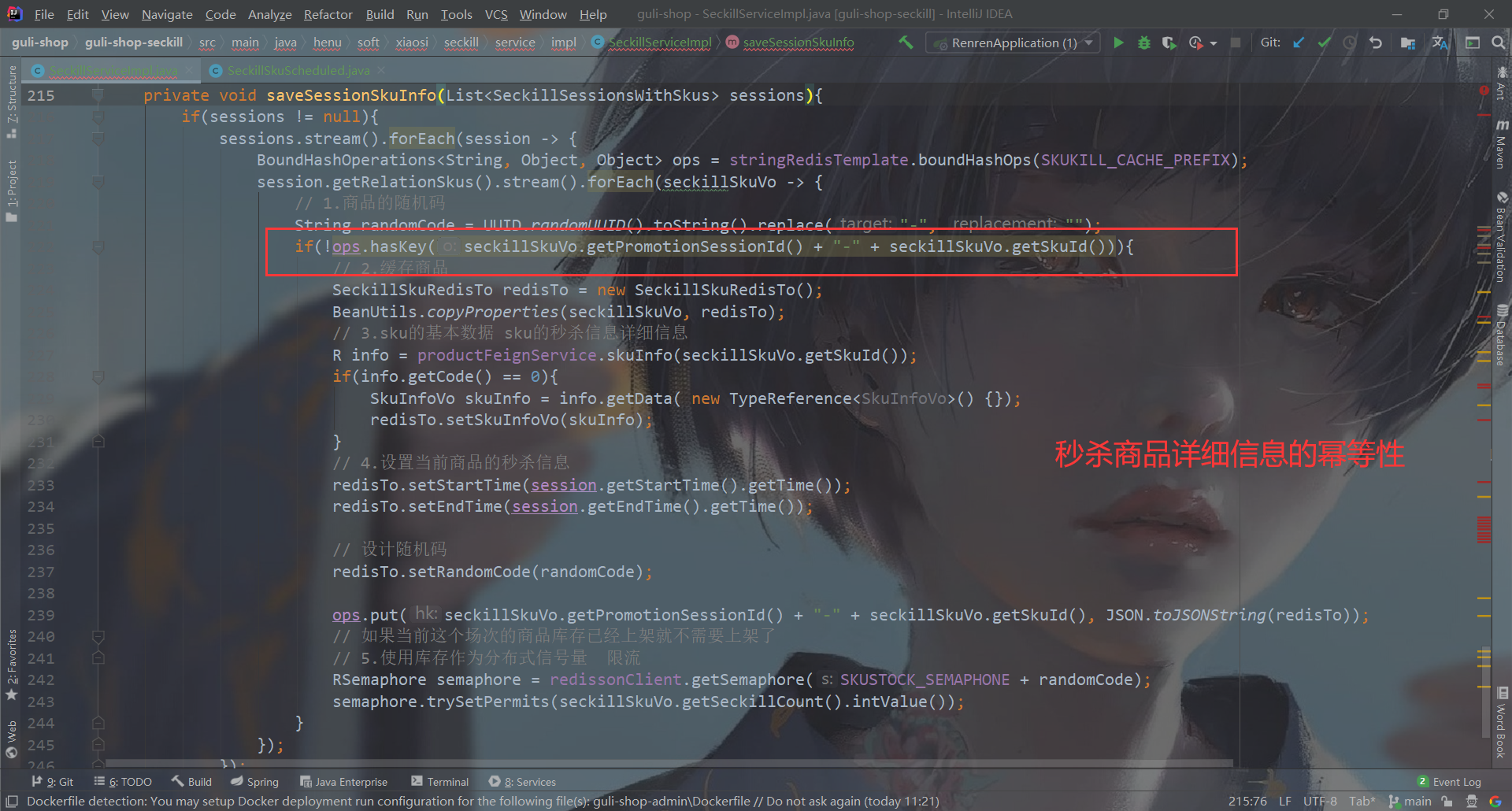This screenshot has height=811, width=1512.
Task: Switch to SeckillServiceImpl.java tab
Action: point(113,71)
